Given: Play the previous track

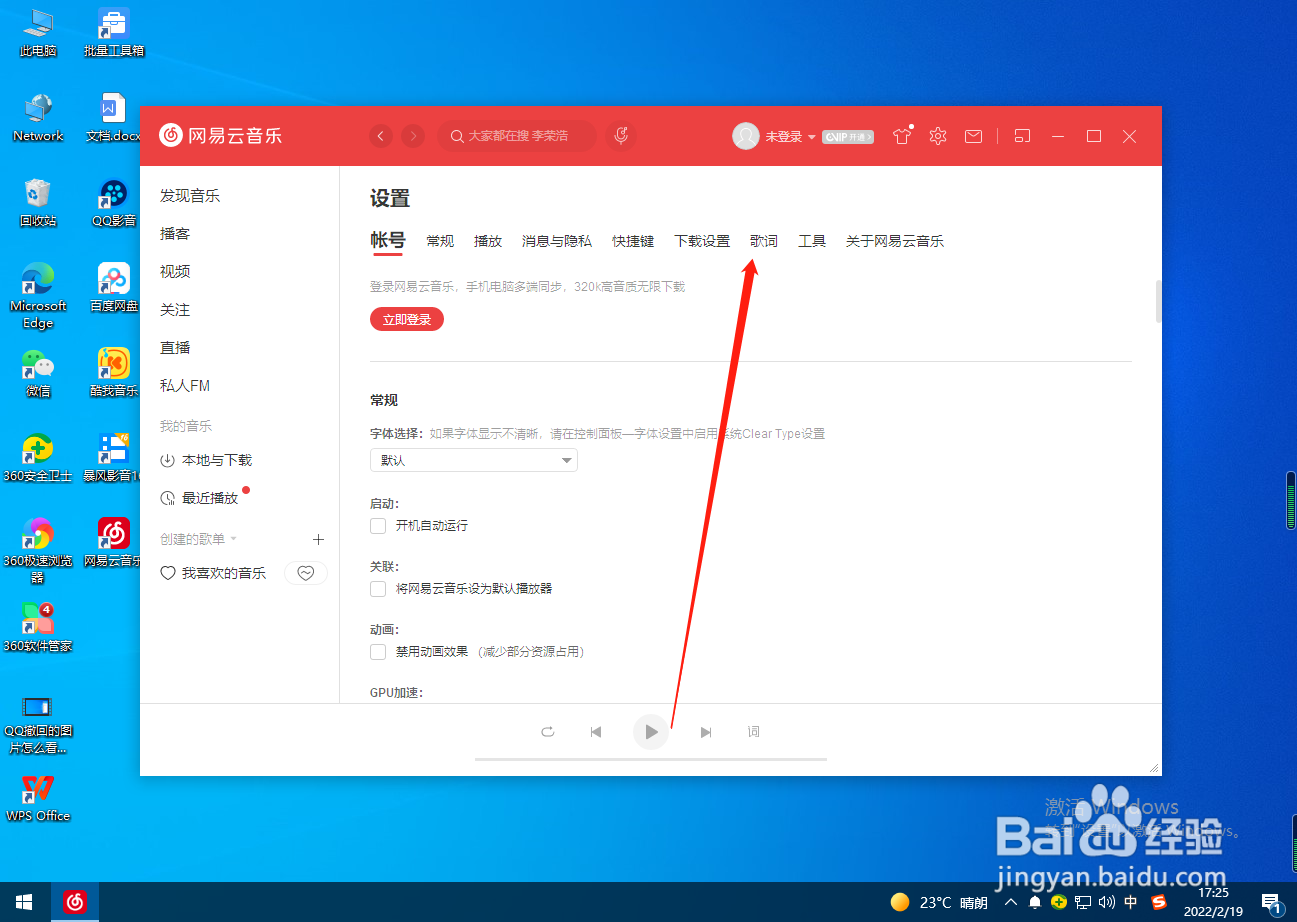Looking at the screenshot, I should tap(596, 732).
